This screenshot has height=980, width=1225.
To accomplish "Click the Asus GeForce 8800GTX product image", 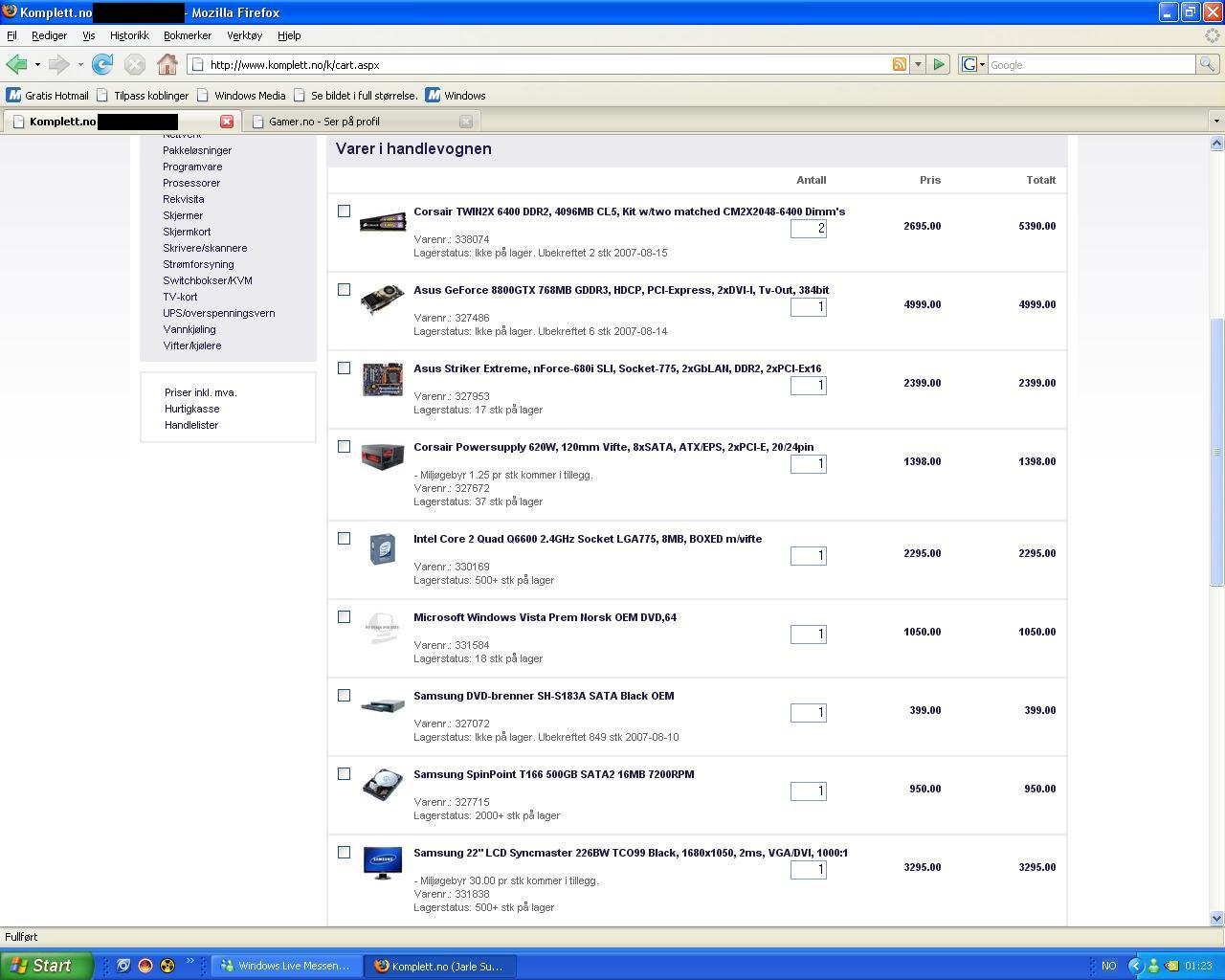I will tap(383, 299).
